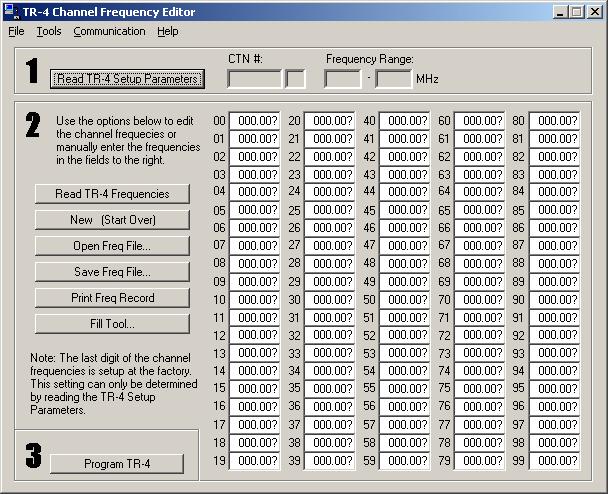Select channel 36 frequency field

pos(330,406)
